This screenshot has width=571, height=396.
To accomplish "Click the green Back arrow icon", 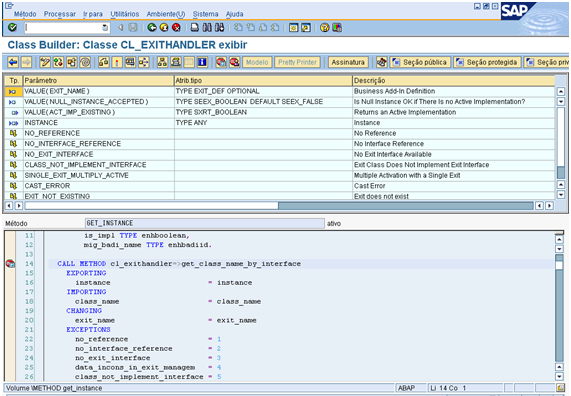I will click(x=152, y=27).
